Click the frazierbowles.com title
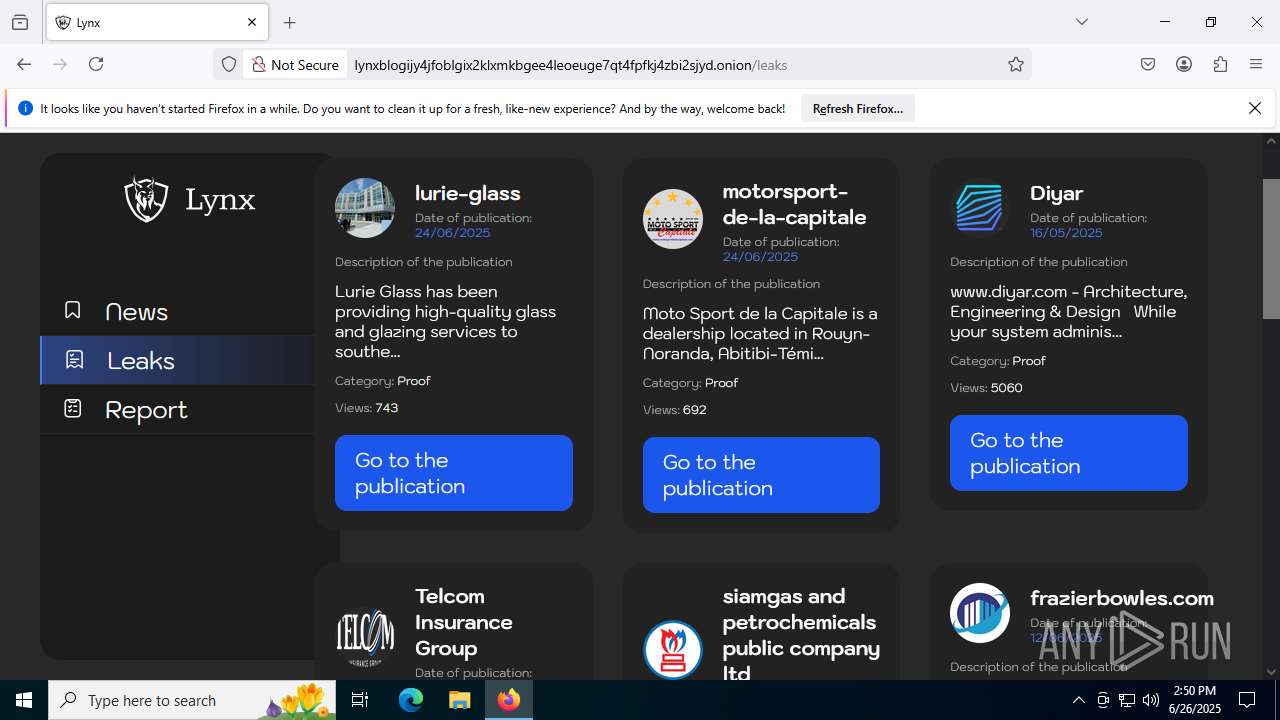The image size is (1280, 720). 1122,598
